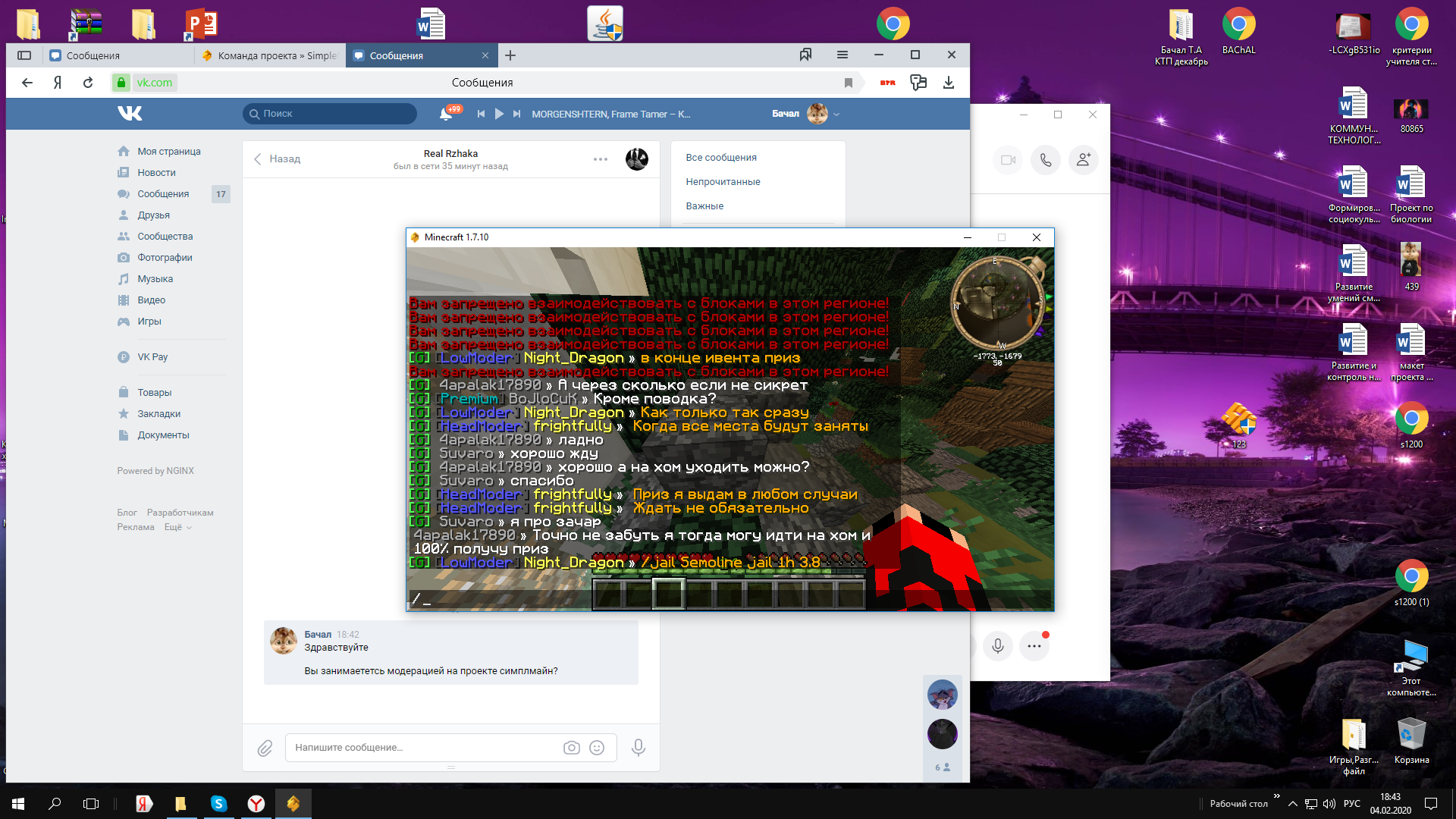Expand the Ещё footer menu

pos(178,527)
